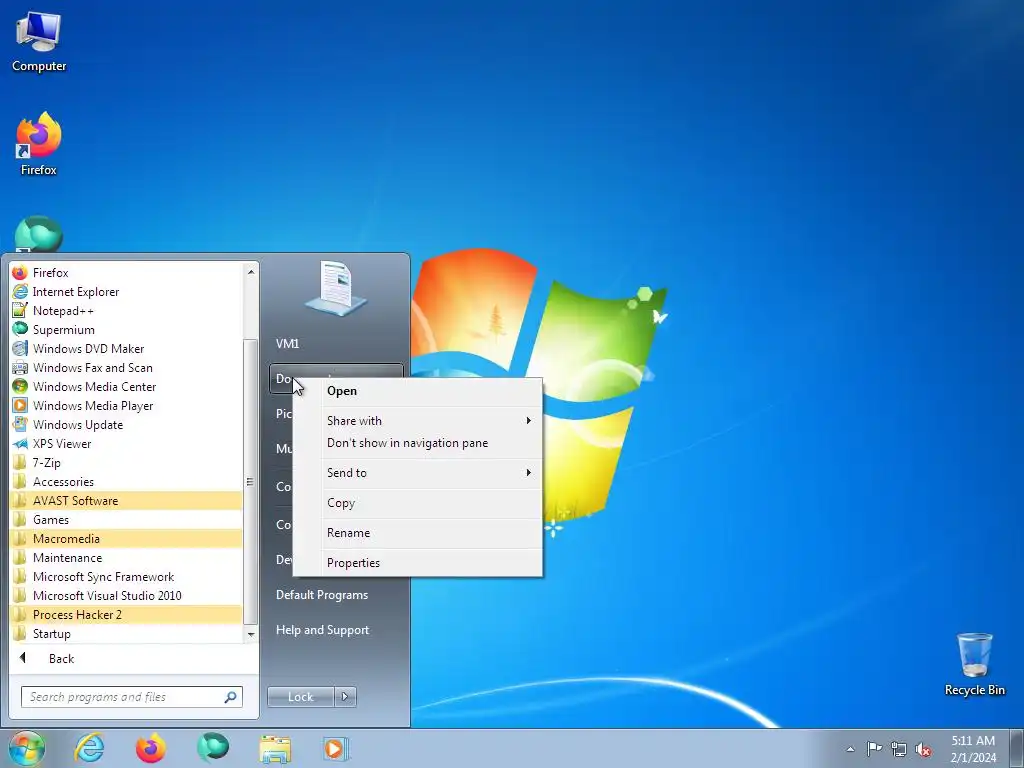Screen dimensions: 1024x768
Task: Open the Share with submenu
Action: [417, 421]
